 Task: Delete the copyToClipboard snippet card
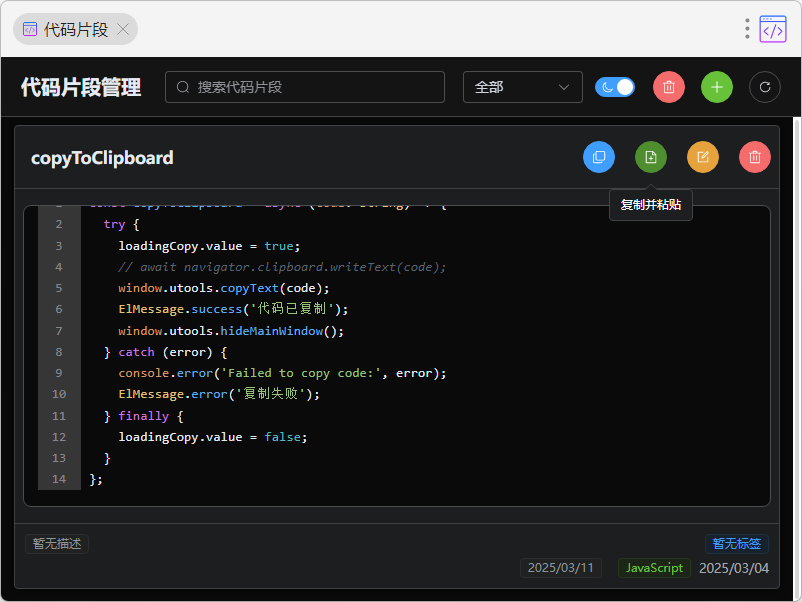[754, 157]
